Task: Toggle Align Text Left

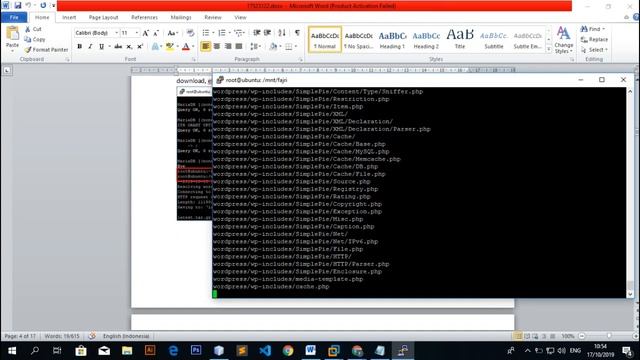Action: (206, 47)
